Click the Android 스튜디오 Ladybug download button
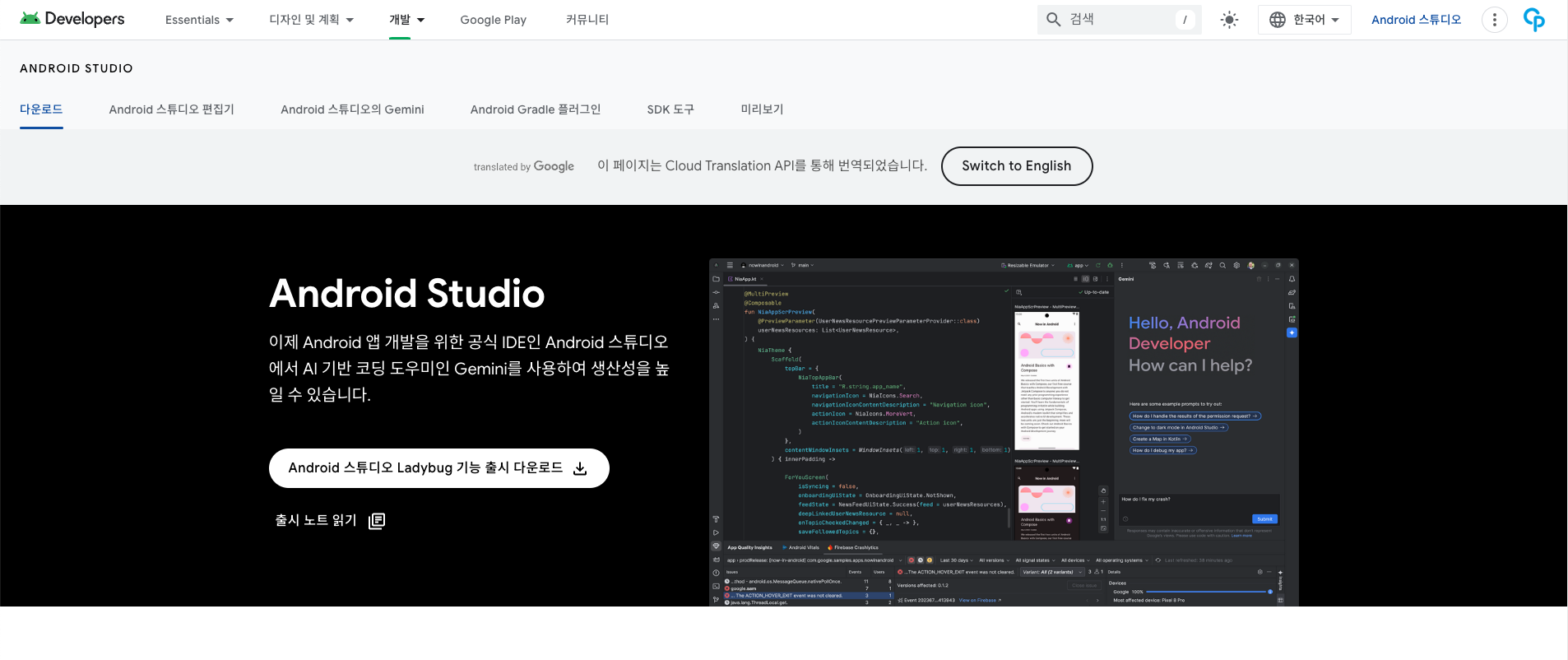Image resolution: width=1568 pixels, height=660 pixels. click(x=439, y=468)
